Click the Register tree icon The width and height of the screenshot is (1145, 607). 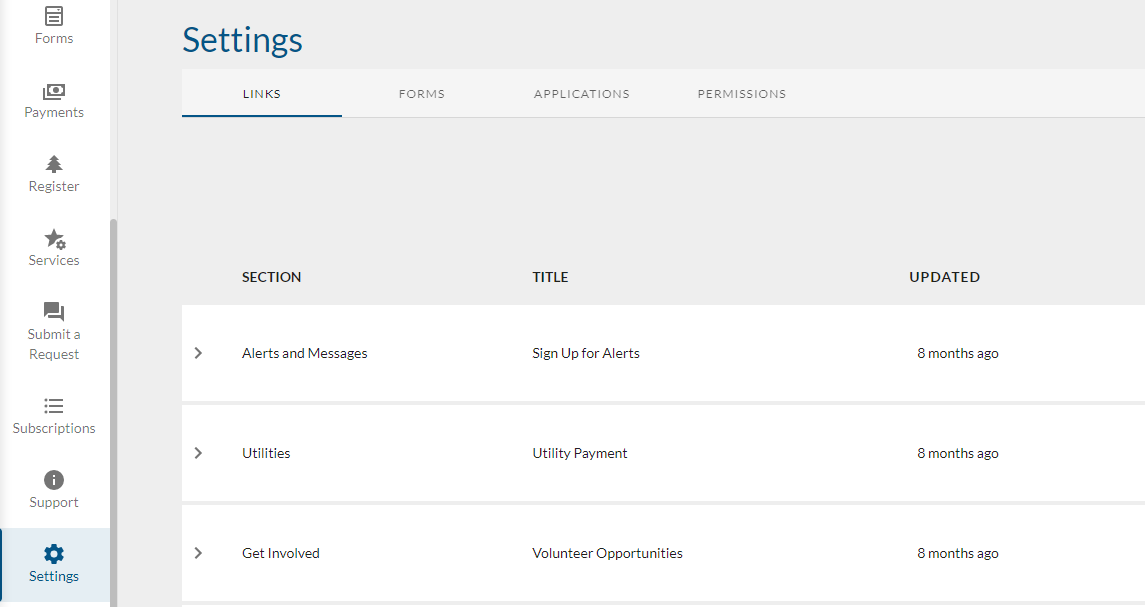pyautogui.click(x=54, y=164)
